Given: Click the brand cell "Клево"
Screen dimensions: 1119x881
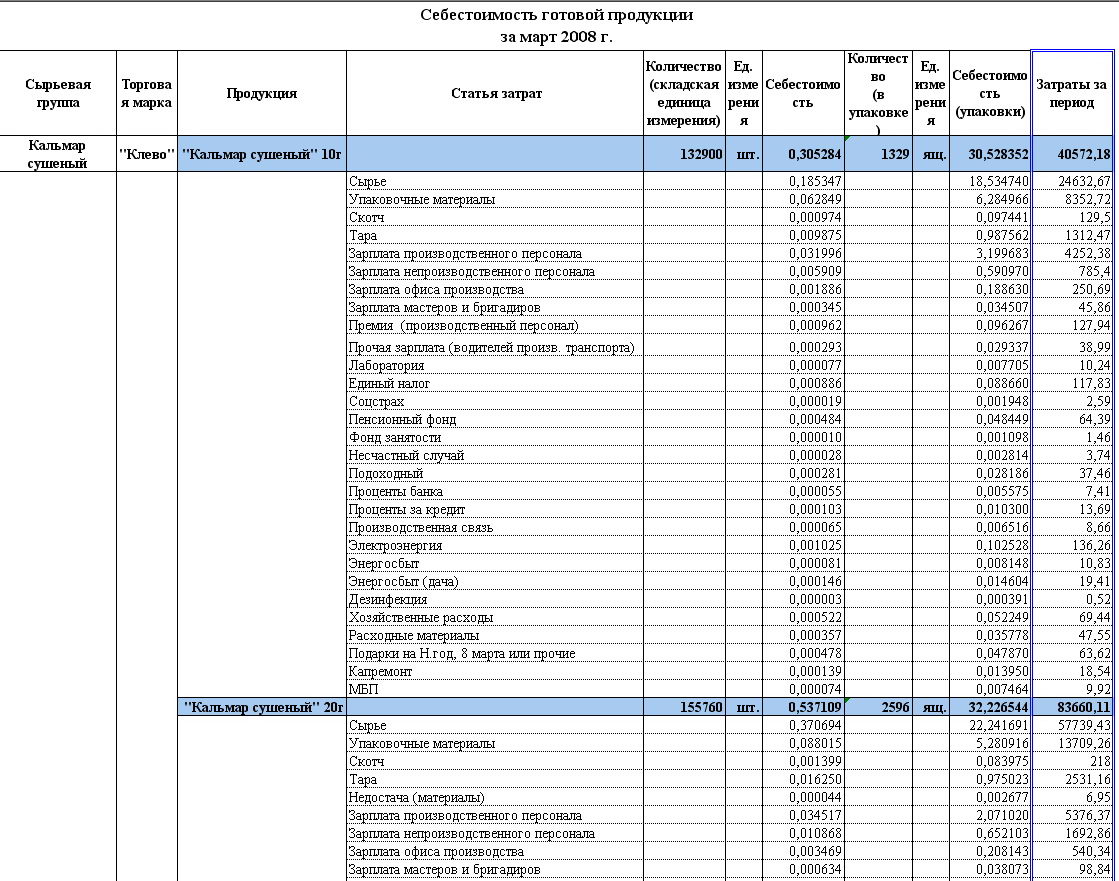Looking at the screenshot, I should click(146, 154).
